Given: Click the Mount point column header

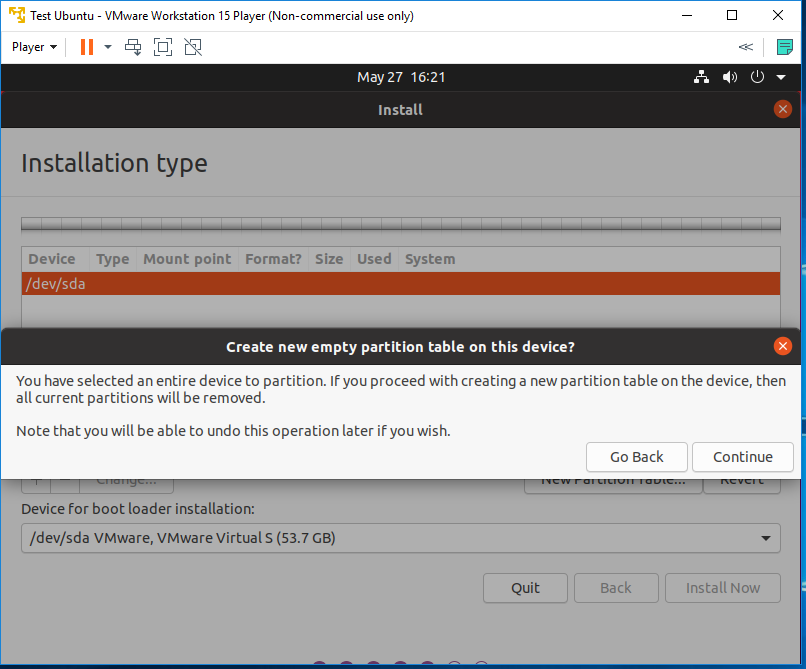Looking at the screenshot, I should pos(187,259).
